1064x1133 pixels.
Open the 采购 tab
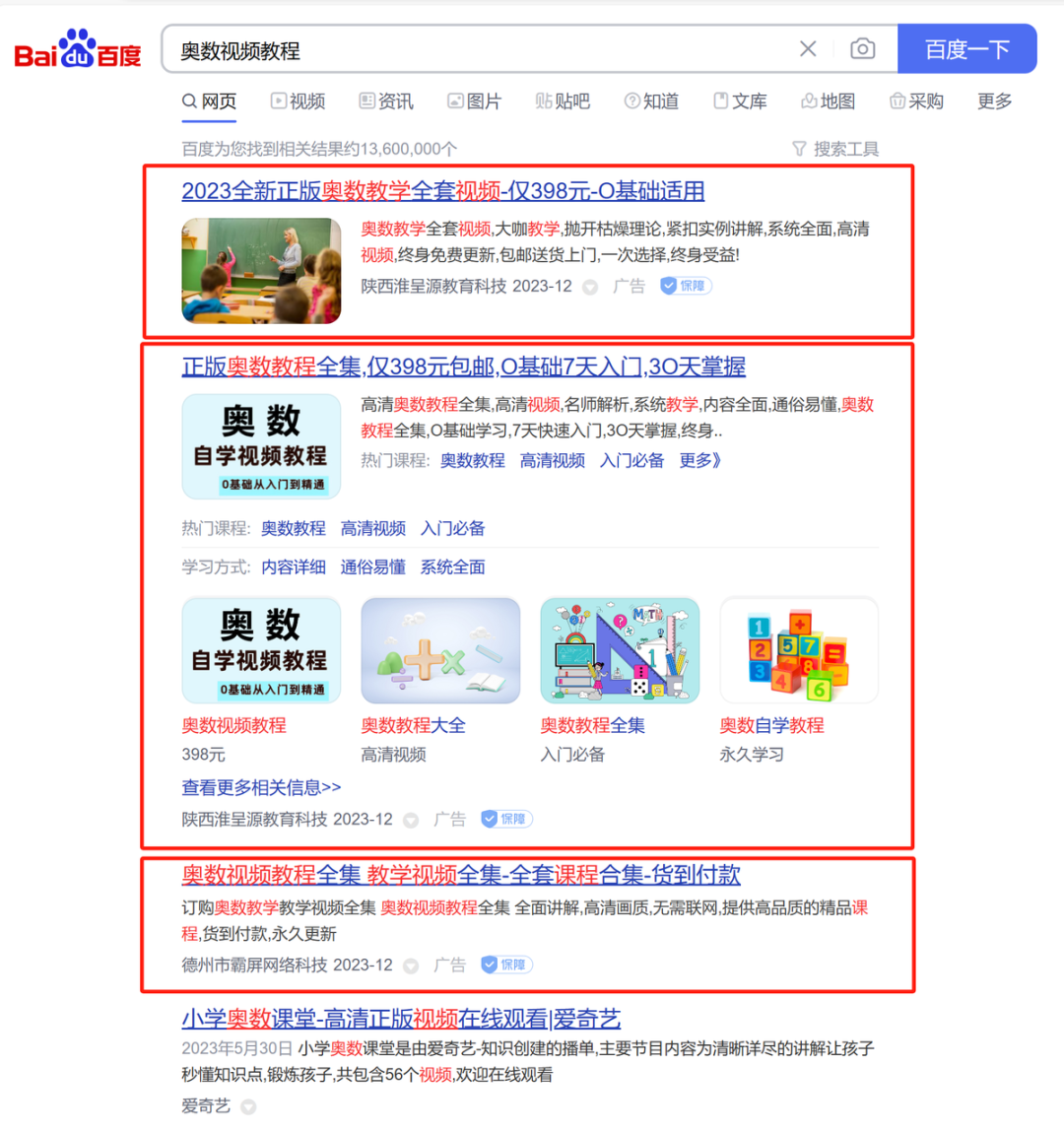point(916,101)
